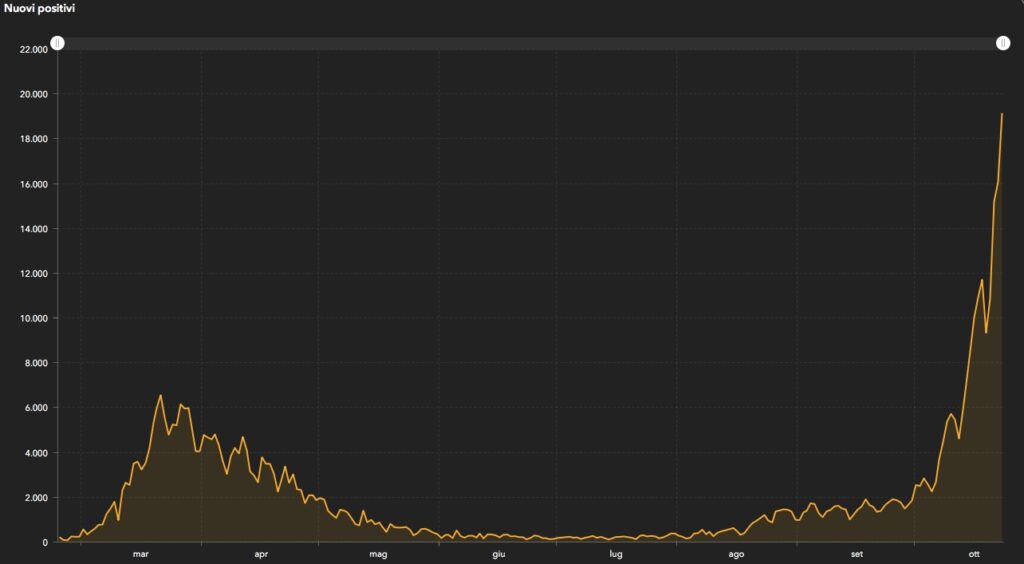Select the 'apr' month label on x-axis
This screenshot has height=564, width=1024.
coord(261,553)
